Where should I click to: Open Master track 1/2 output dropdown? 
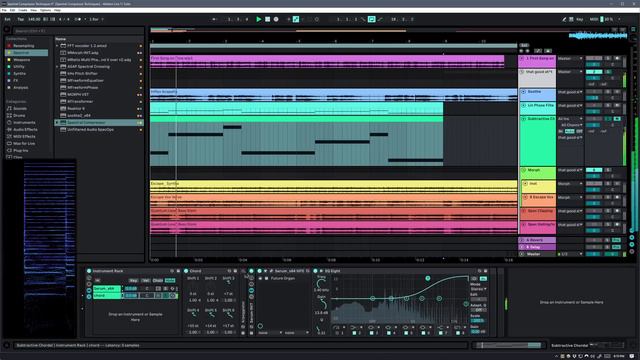coord(570,254)
